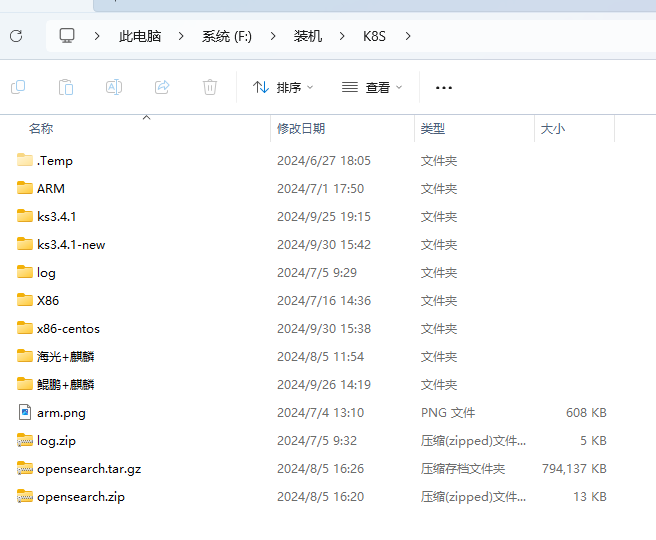
Task: Select the x86-centos folder name
Action: 68,329
